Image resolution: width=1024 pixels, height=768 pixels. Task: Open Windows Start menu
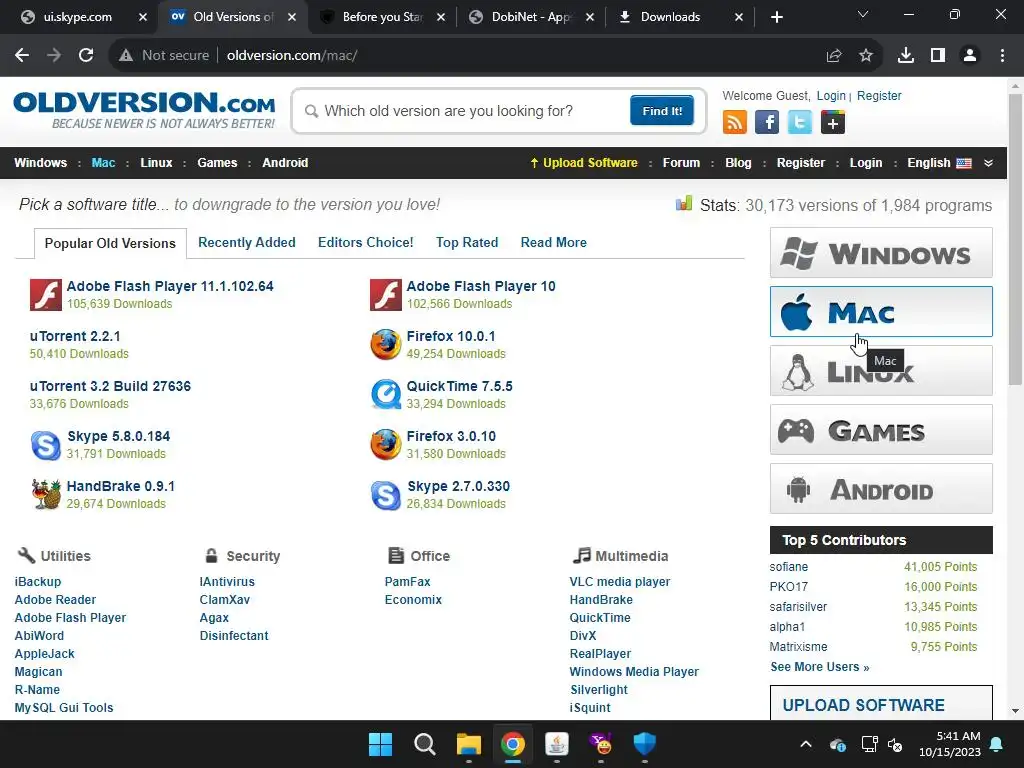tap(380, 744)
